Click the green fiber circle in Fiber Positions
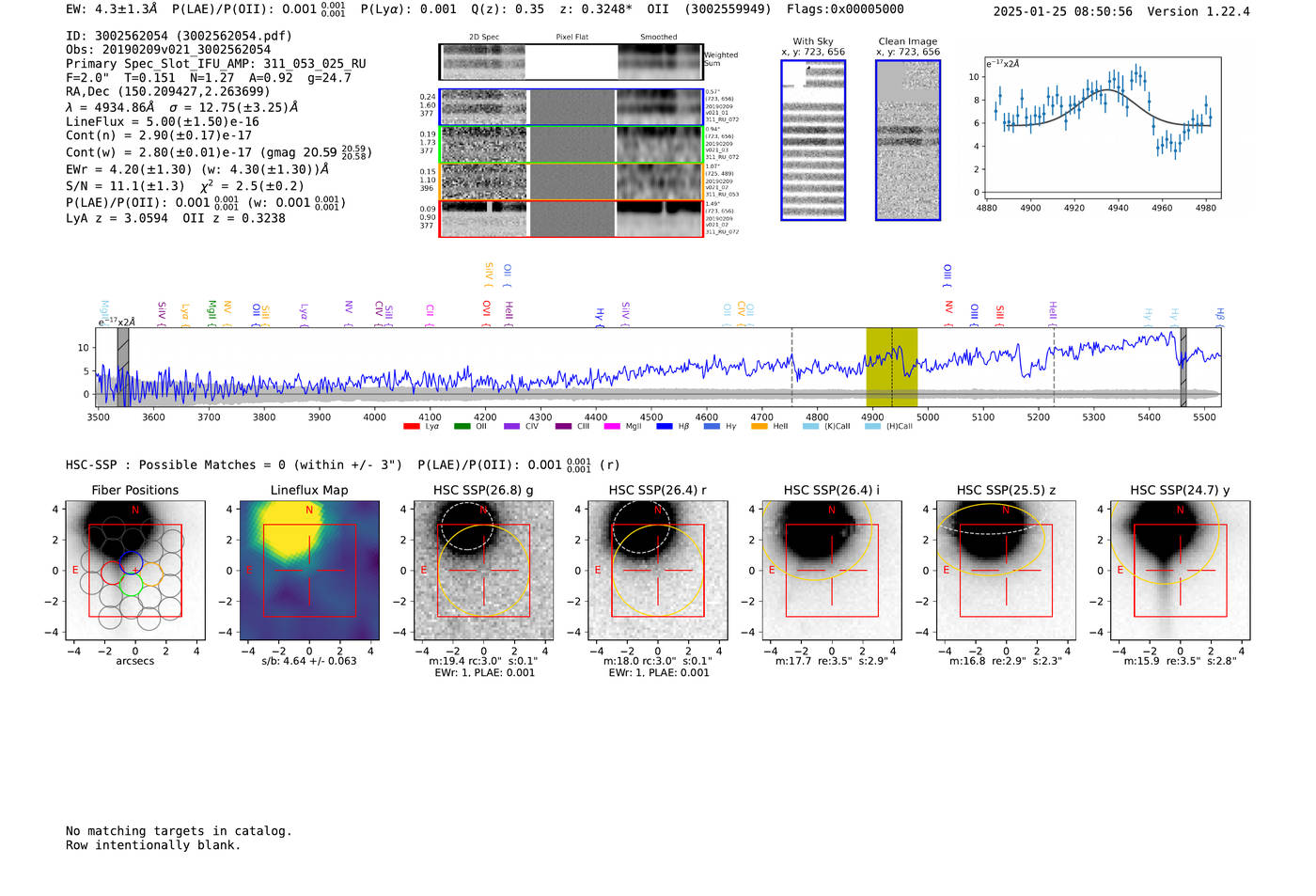 [131, 585]
